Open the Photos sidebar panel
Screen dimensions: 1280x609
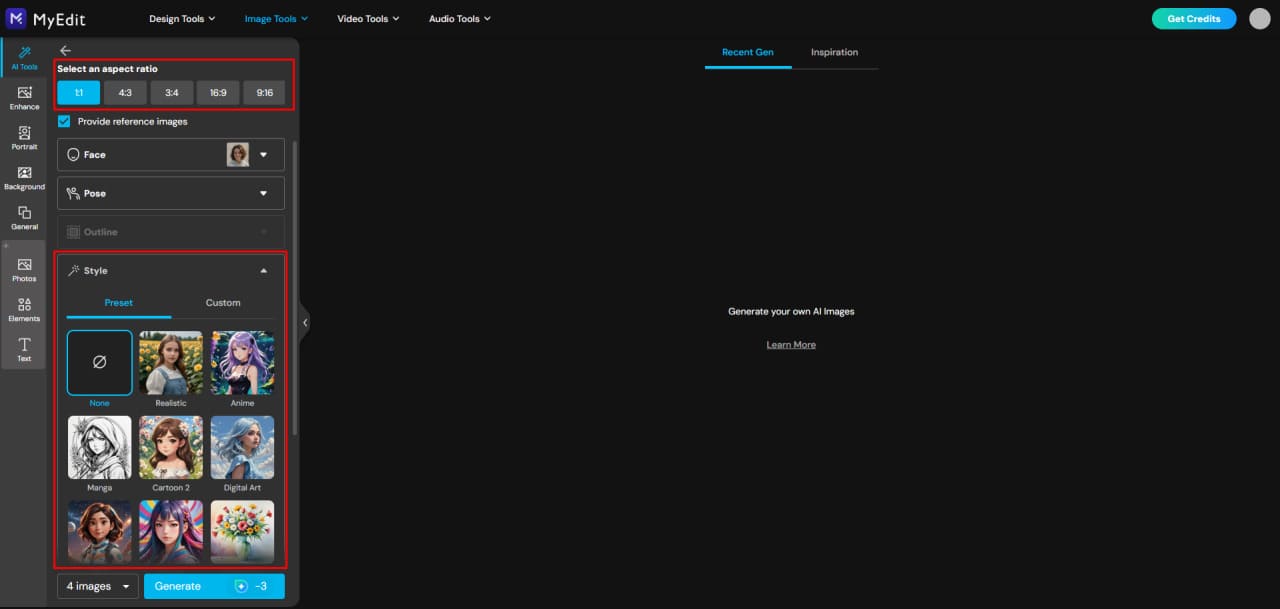pyautogui.click(x=24, y=270)
